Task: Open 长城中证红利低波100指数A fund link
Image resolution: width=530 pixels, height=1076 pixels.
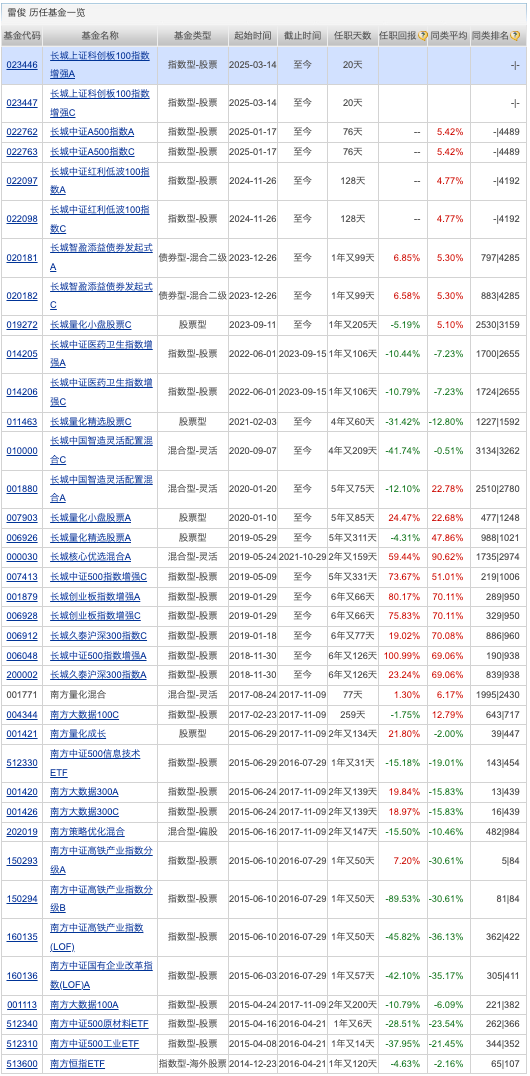Action: tap(100, 180)
